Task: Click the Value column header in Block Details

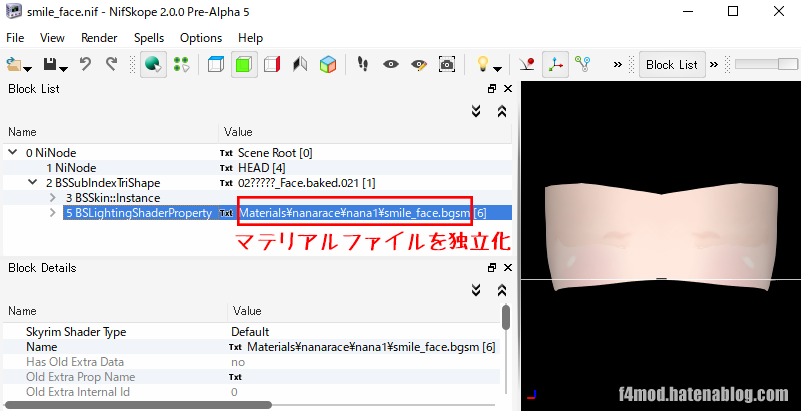Action: [364, 311]
